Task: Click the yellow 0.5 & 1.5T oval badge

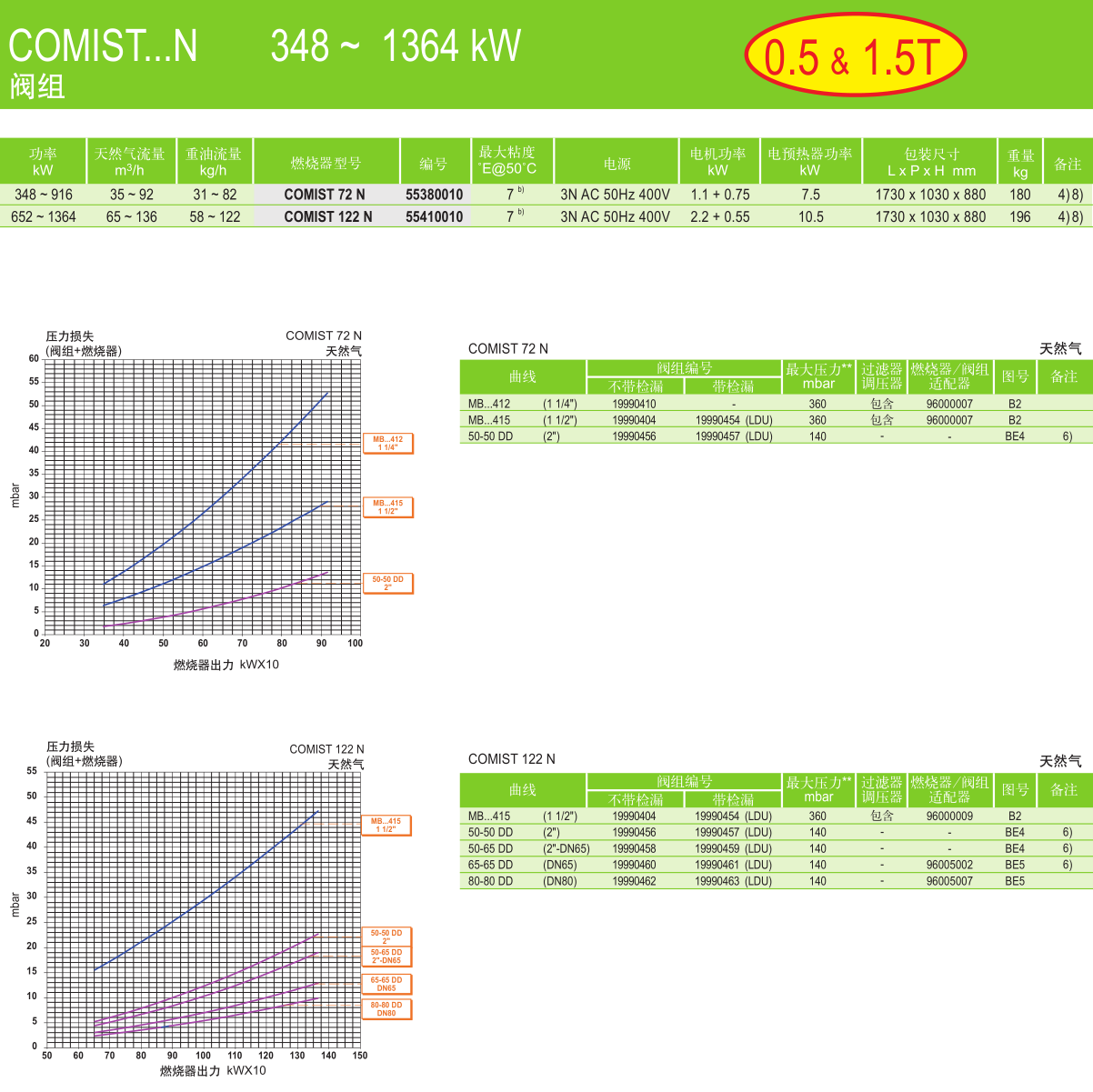Action: pyautogui.click(x=854, y=56)
